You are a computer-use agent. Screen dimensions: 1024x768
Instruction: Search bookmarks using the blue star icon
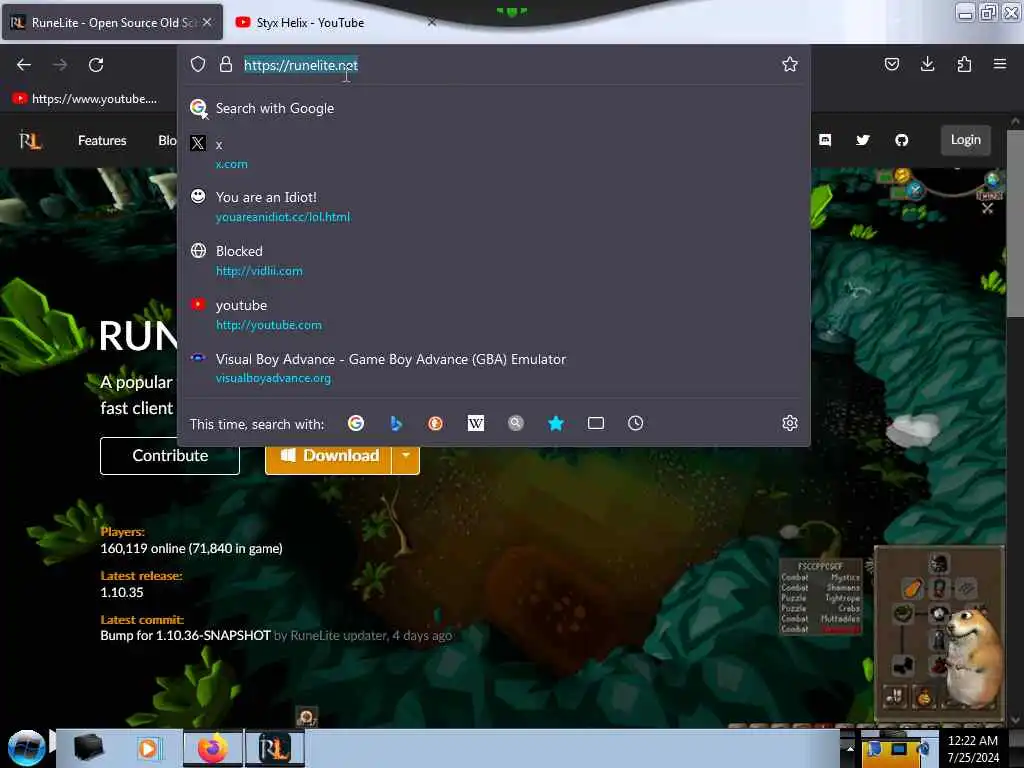[x=556, y=423]
